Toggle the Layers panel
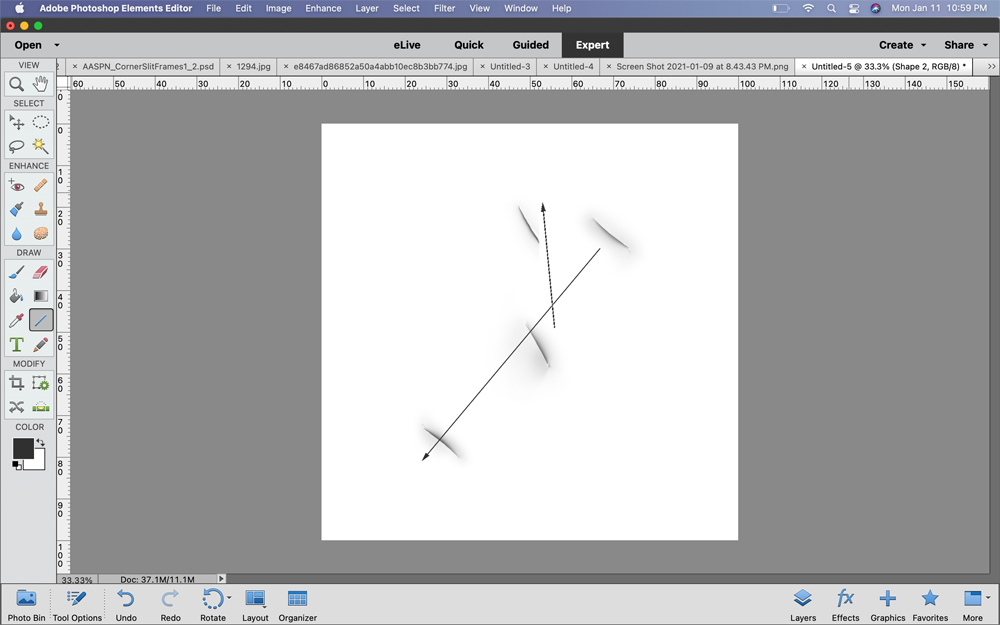1000x625 pixels. [x=803, y=605]
